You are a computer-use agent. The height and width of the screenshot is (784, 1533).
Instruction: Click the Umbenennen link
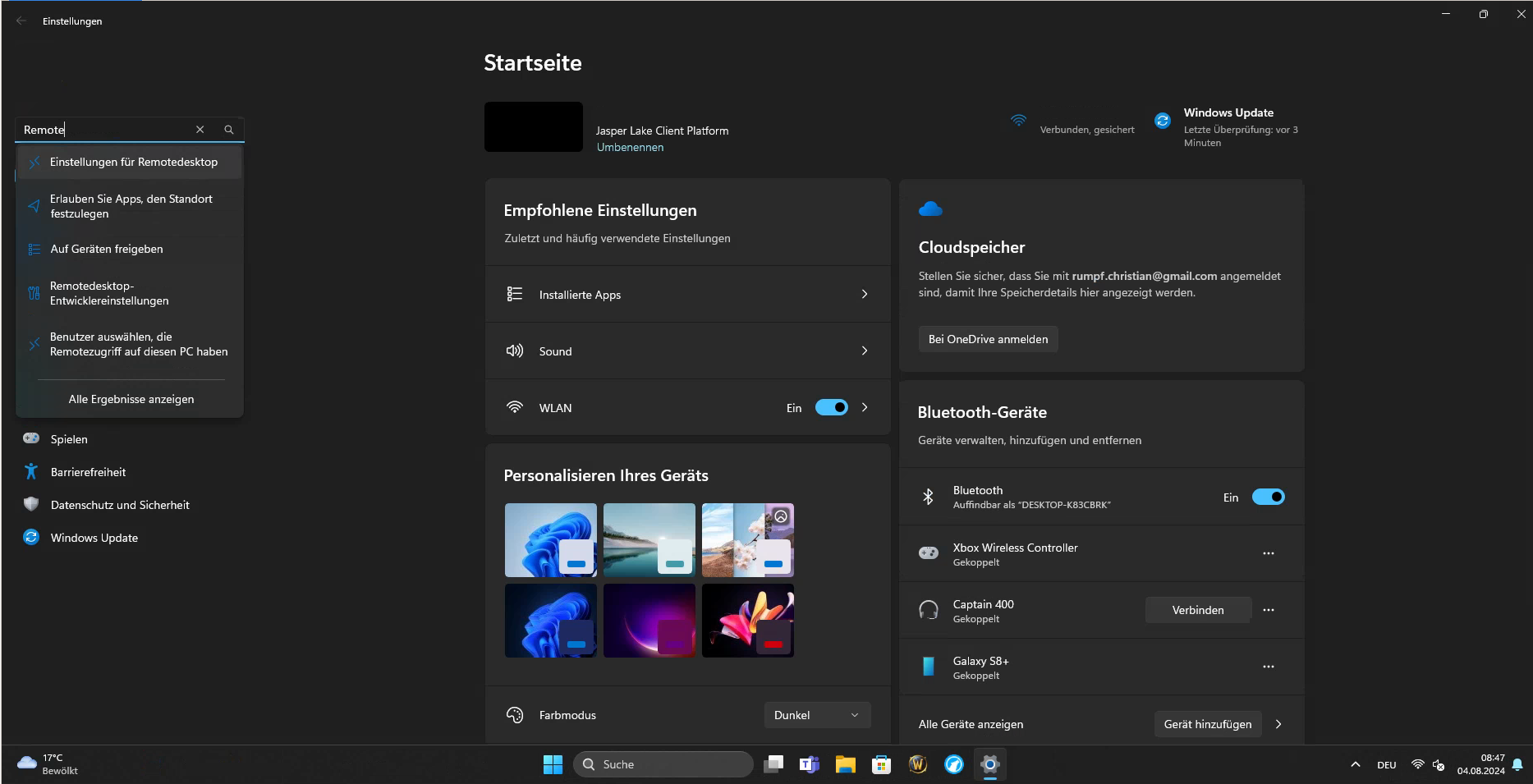coord(630,148)
